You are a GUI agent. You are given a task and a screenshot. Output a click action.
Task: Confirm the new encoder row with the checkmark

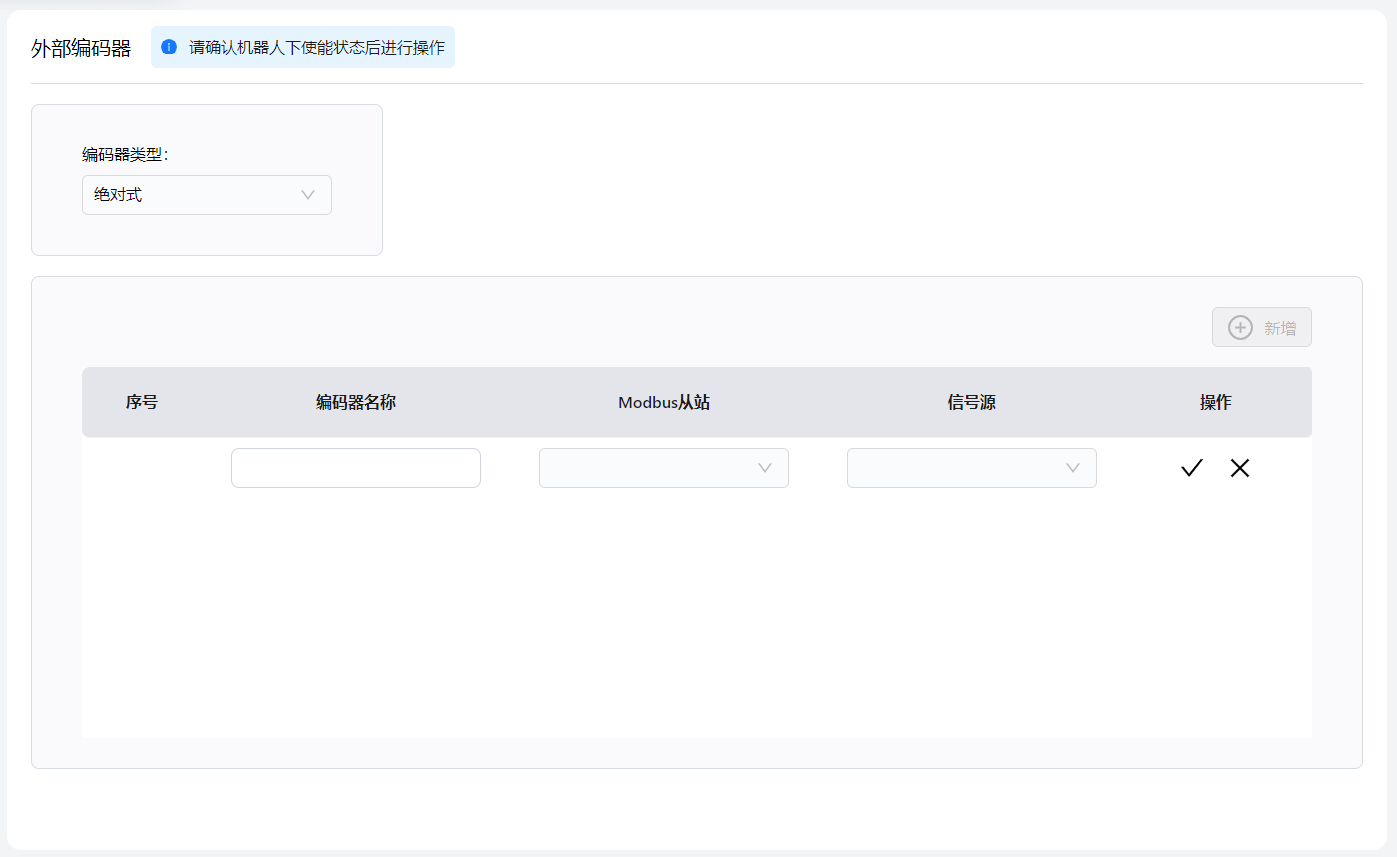pos(1190,468)
